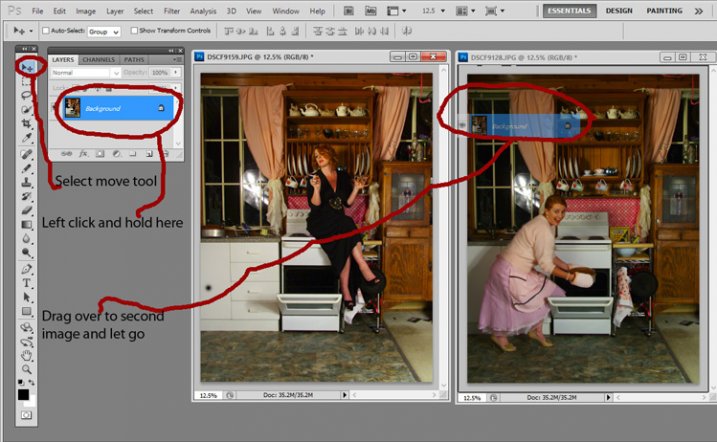Image resolution: width=717 pixels, height=442 pixels.
Task: Switch to the Design workspace
Action: (618, 11)
